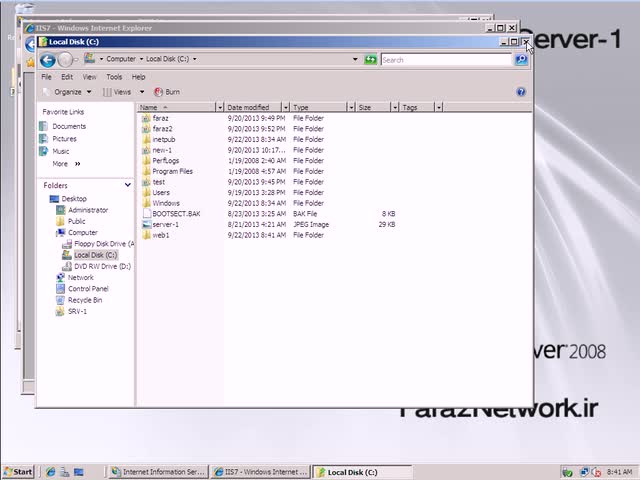Select the web1 folder icon

(146, 235)
